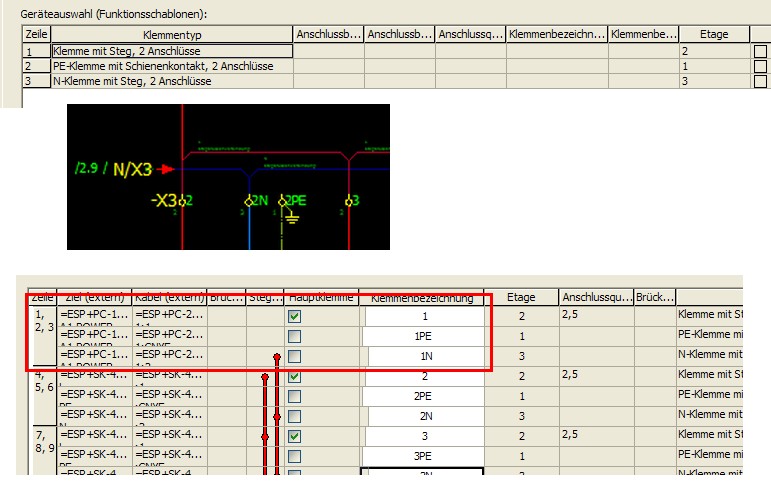Check Hauptklemme for terminal 1PE
Image resolution: width=771 pixels, height=500 pixels.
[294, 336]
